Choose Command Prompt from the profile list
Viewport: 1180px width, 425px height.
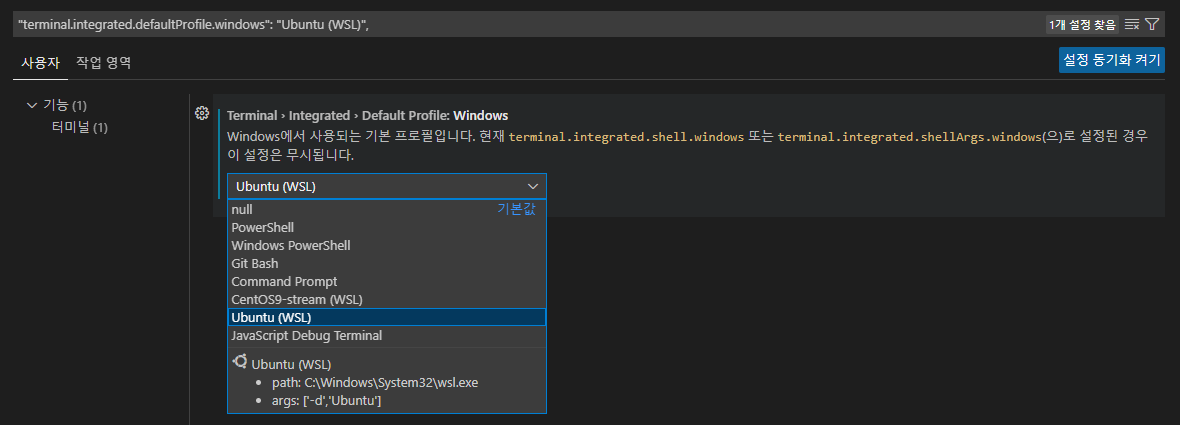(x=387, y=281)
